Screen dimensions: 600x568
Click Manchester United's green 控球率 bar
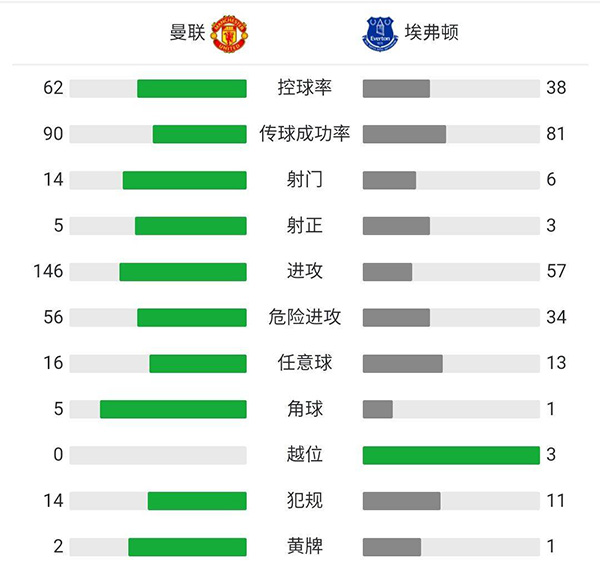[191, 88]
